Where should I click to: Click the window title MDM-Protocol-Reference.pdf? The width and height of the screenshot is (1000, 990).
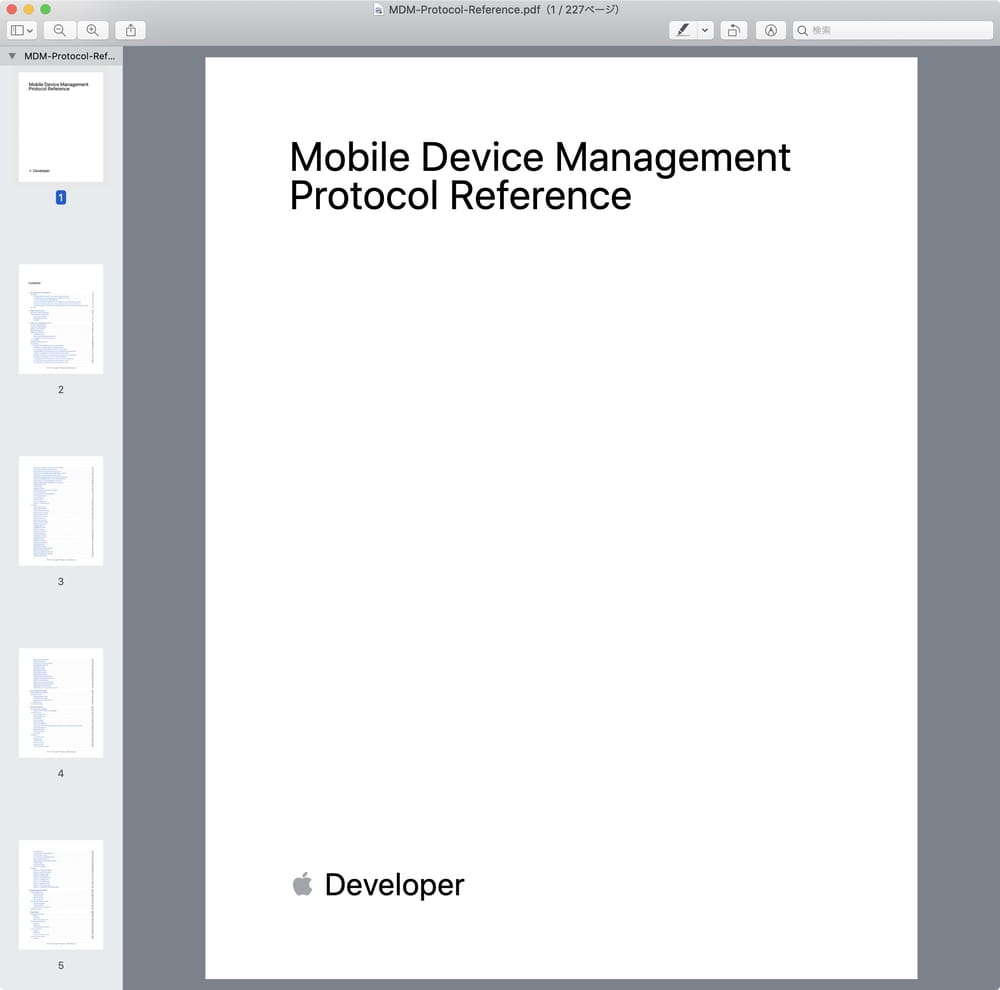464,10
